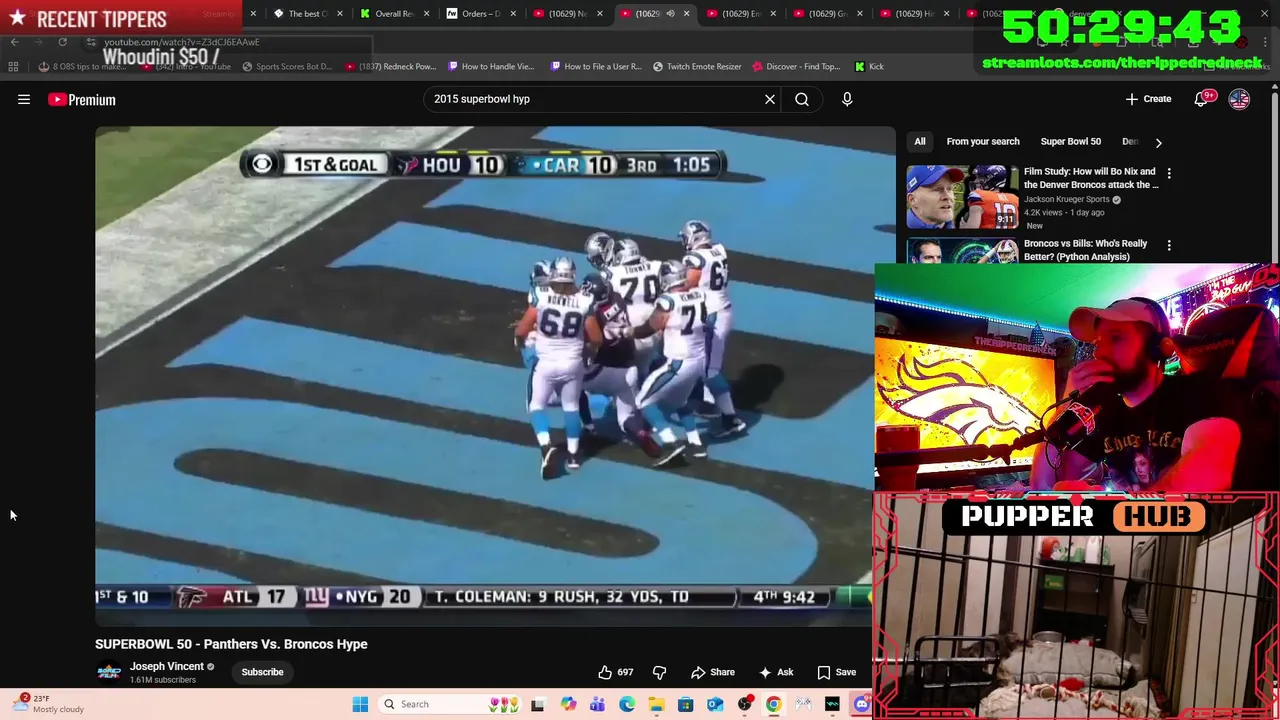The width and height of the screenshot is (1280, 720).
Task: Open 'Broncos vs Bills: Who's Really Better?' title
Action: (1085, 250)
